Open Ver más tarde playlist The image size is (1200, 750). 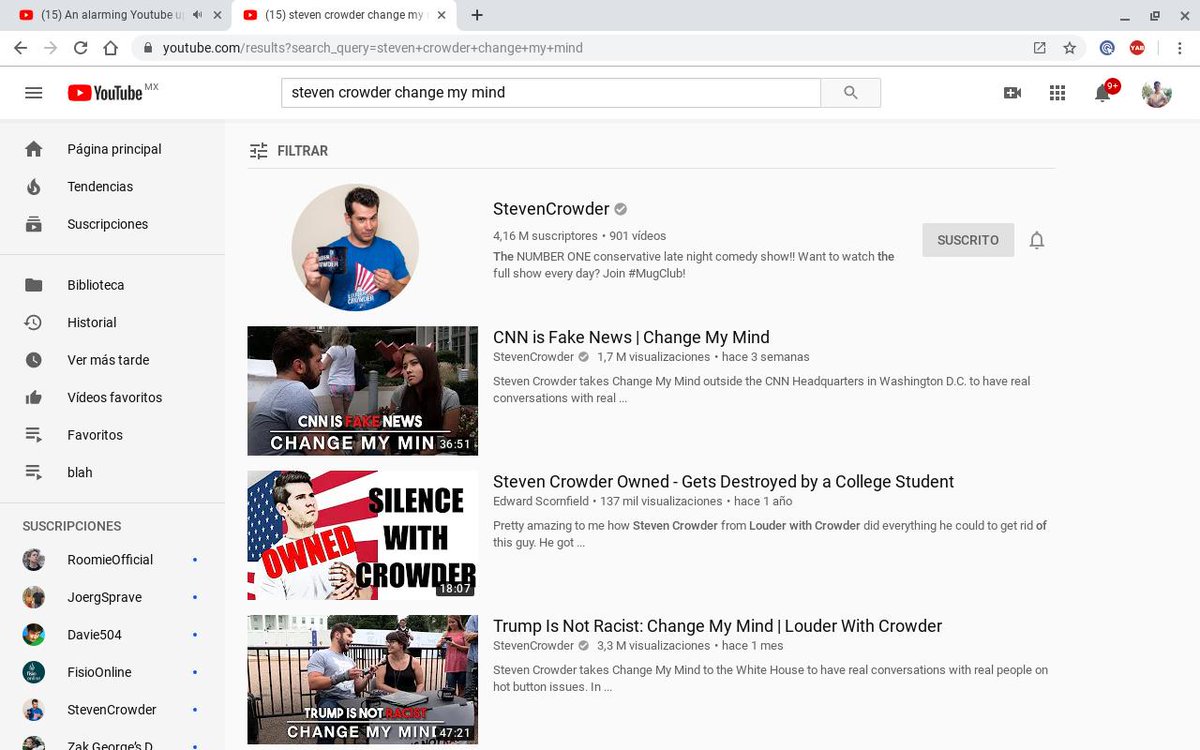click(112, 360)
